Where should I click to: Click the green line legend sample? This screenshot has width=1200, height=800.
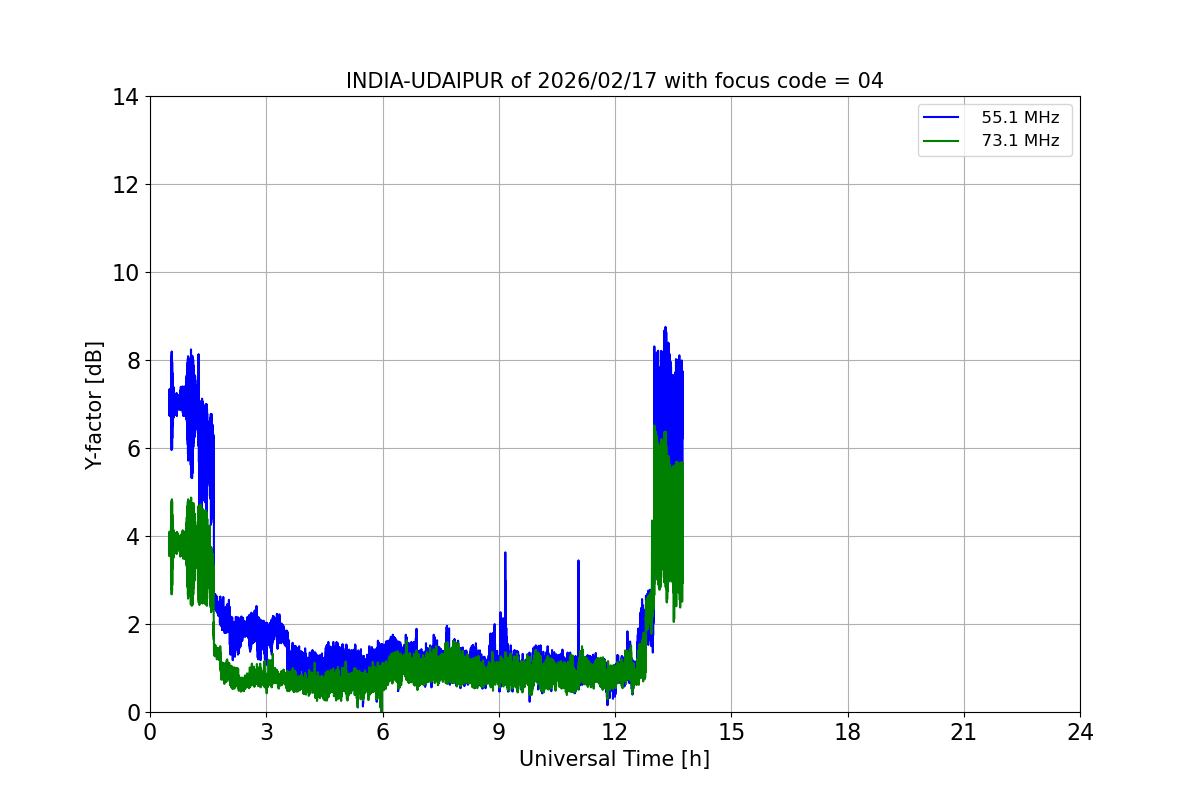click(941, 141)
